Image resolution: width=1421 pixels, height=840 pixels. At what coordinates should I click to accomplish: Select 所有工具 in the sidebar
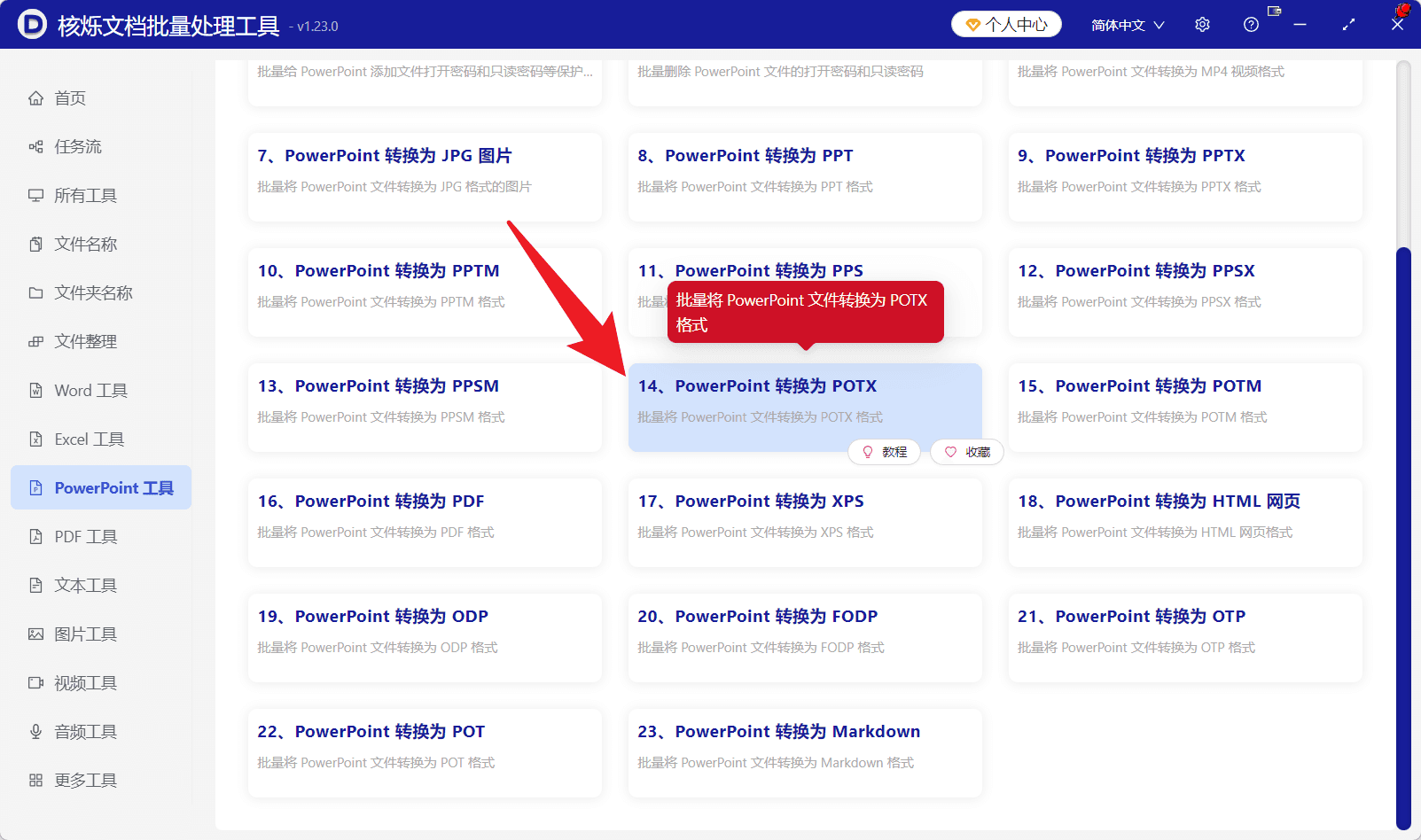[x=101, y=196]
